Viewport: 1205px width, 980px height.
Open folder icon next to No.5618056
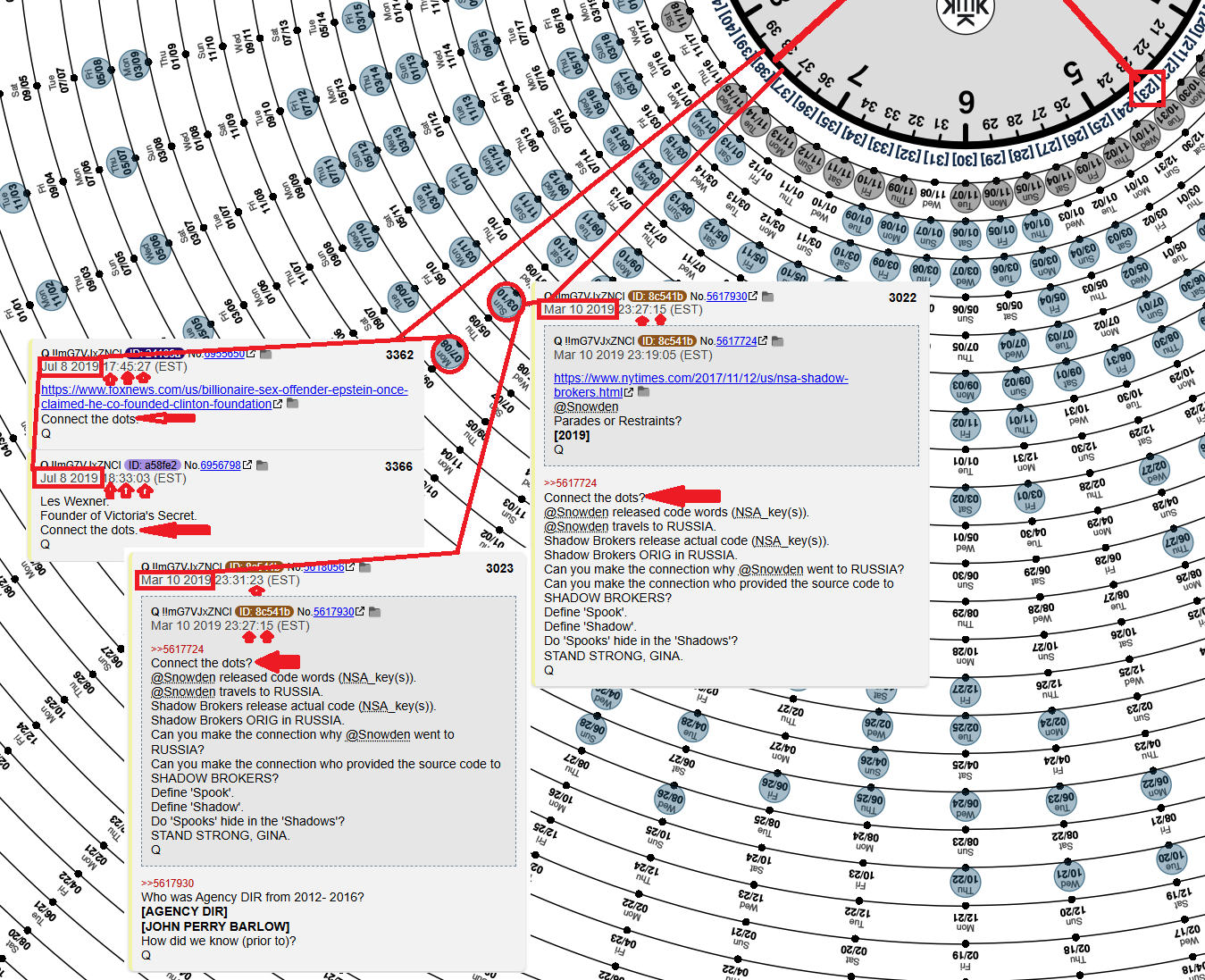tap(365, 567)
